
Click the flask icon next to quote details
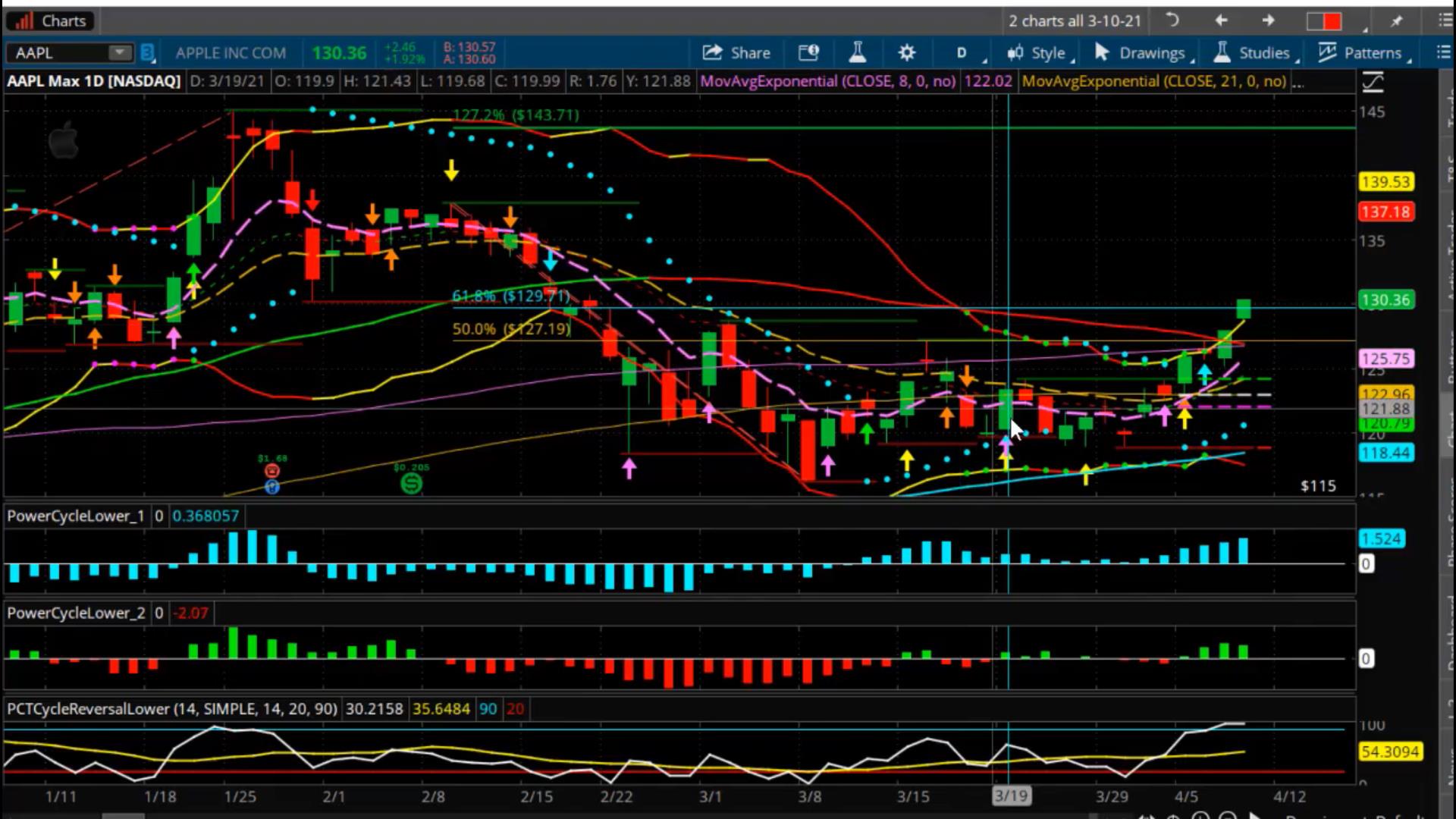click(x=858, y=52)
